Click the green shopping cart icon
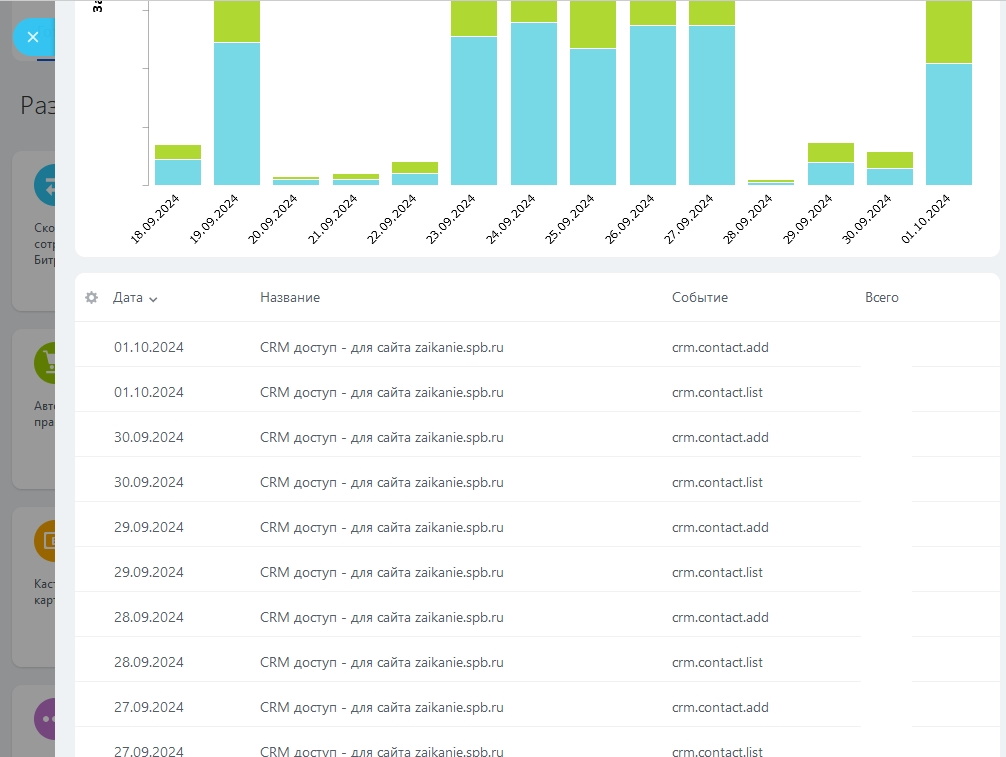 tap(45, 363)
